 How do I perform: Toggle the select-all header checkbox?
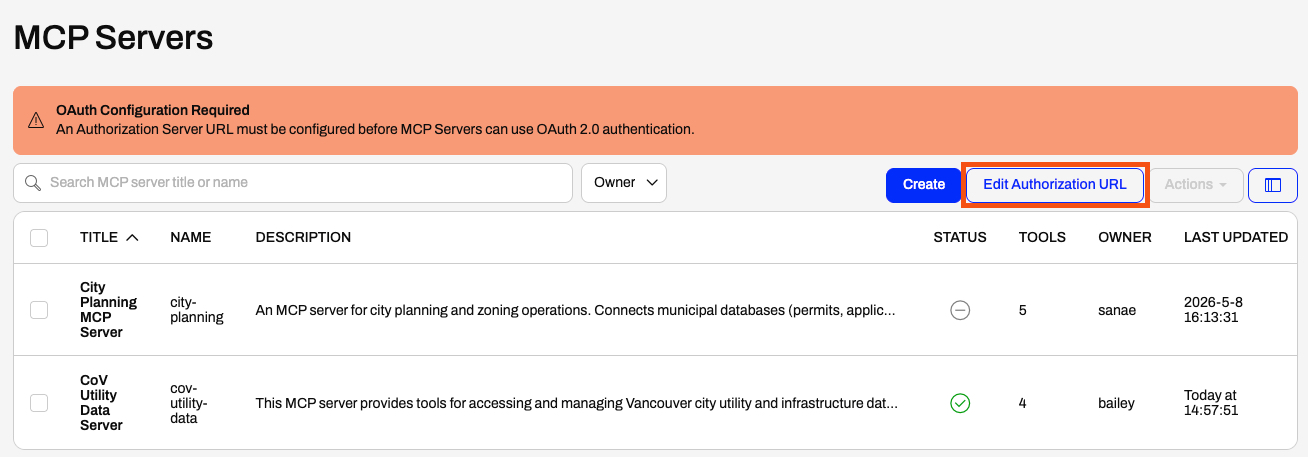(x=39, y=238)
